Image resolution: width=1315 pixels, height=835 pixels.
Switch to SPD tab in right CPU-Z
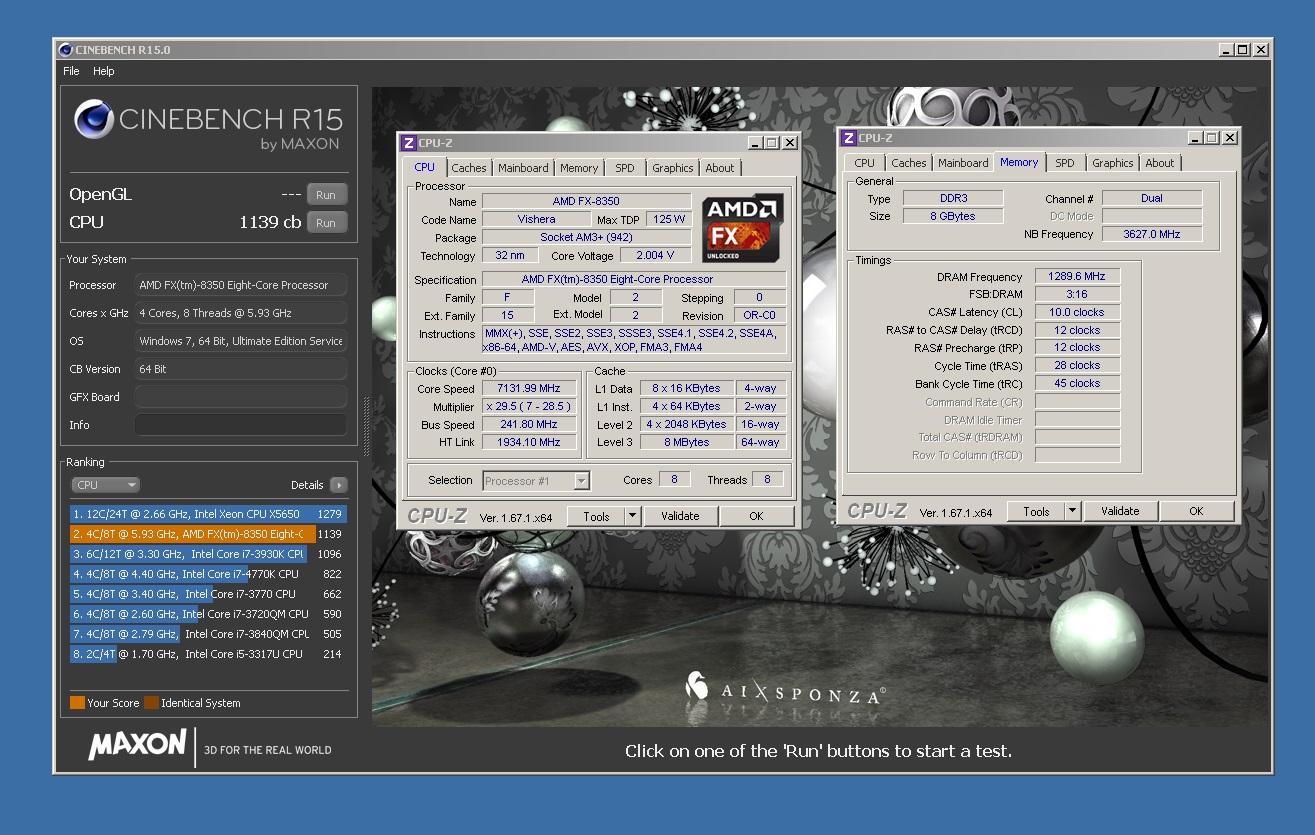point(1065,163)
